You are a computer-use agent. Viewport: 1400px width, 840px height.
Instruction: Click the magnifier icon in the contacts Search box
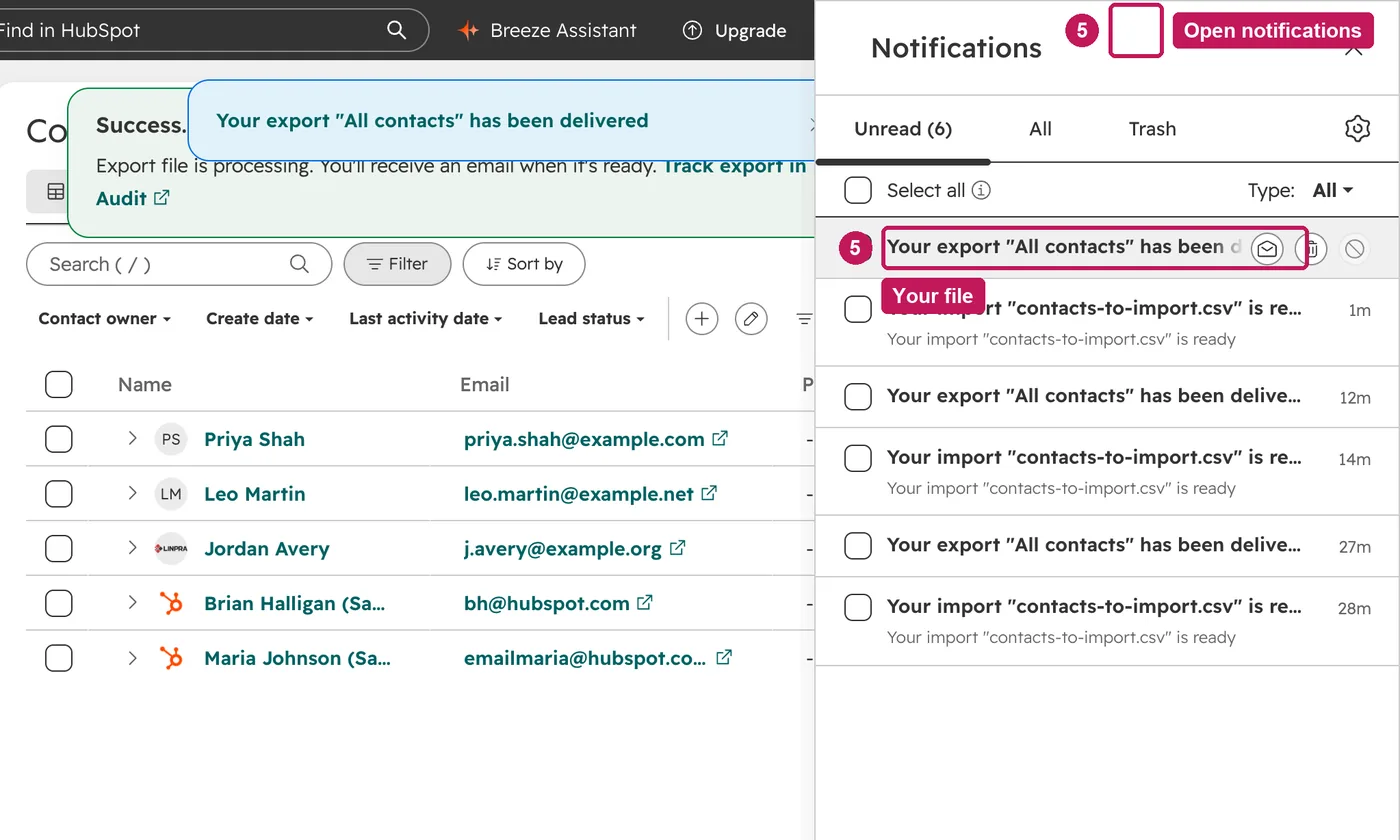(299, 264)
